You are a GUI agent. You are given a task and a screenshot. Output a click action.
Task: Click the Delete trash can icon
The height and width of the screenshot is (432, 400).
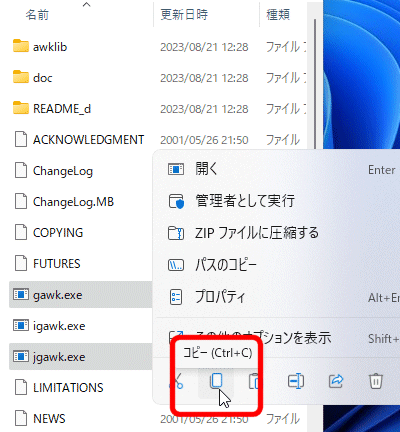pyautogui.click(x=376, y=381)
